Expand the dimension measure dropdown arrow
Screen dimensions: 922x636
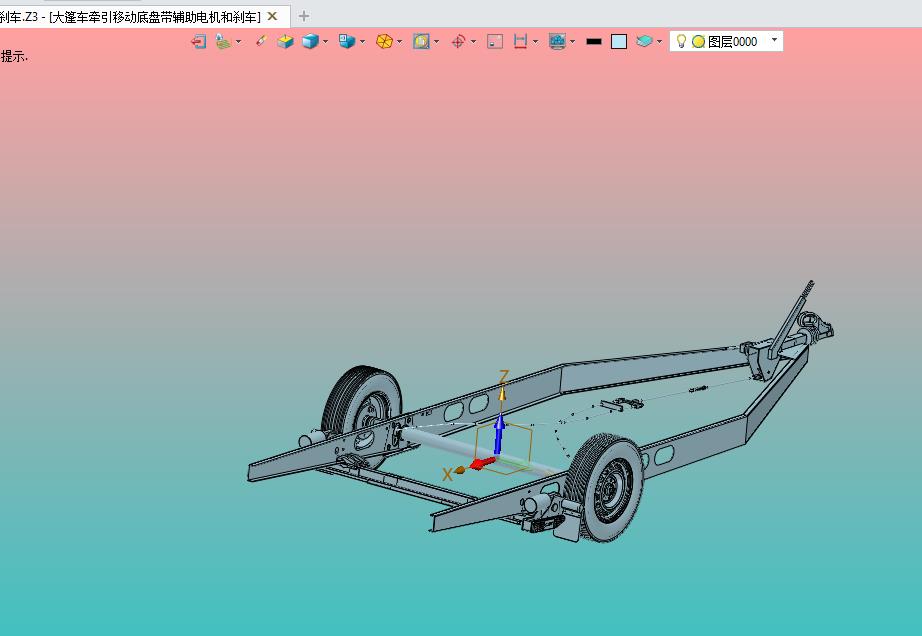pos(535,42)
